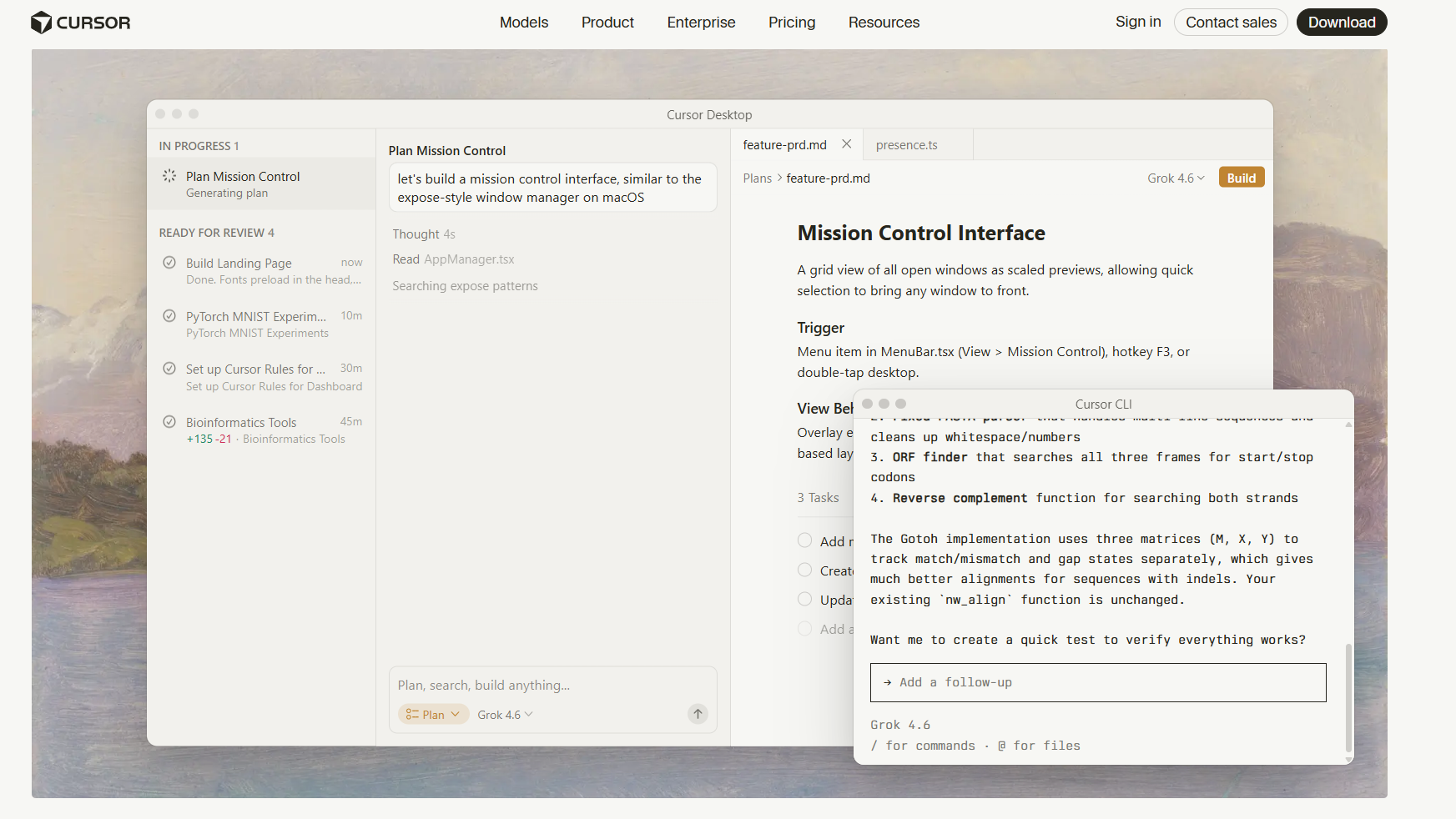
Task: Click the scroll up arrow in Cursor CLI
Action: (x=1348, y=425)
